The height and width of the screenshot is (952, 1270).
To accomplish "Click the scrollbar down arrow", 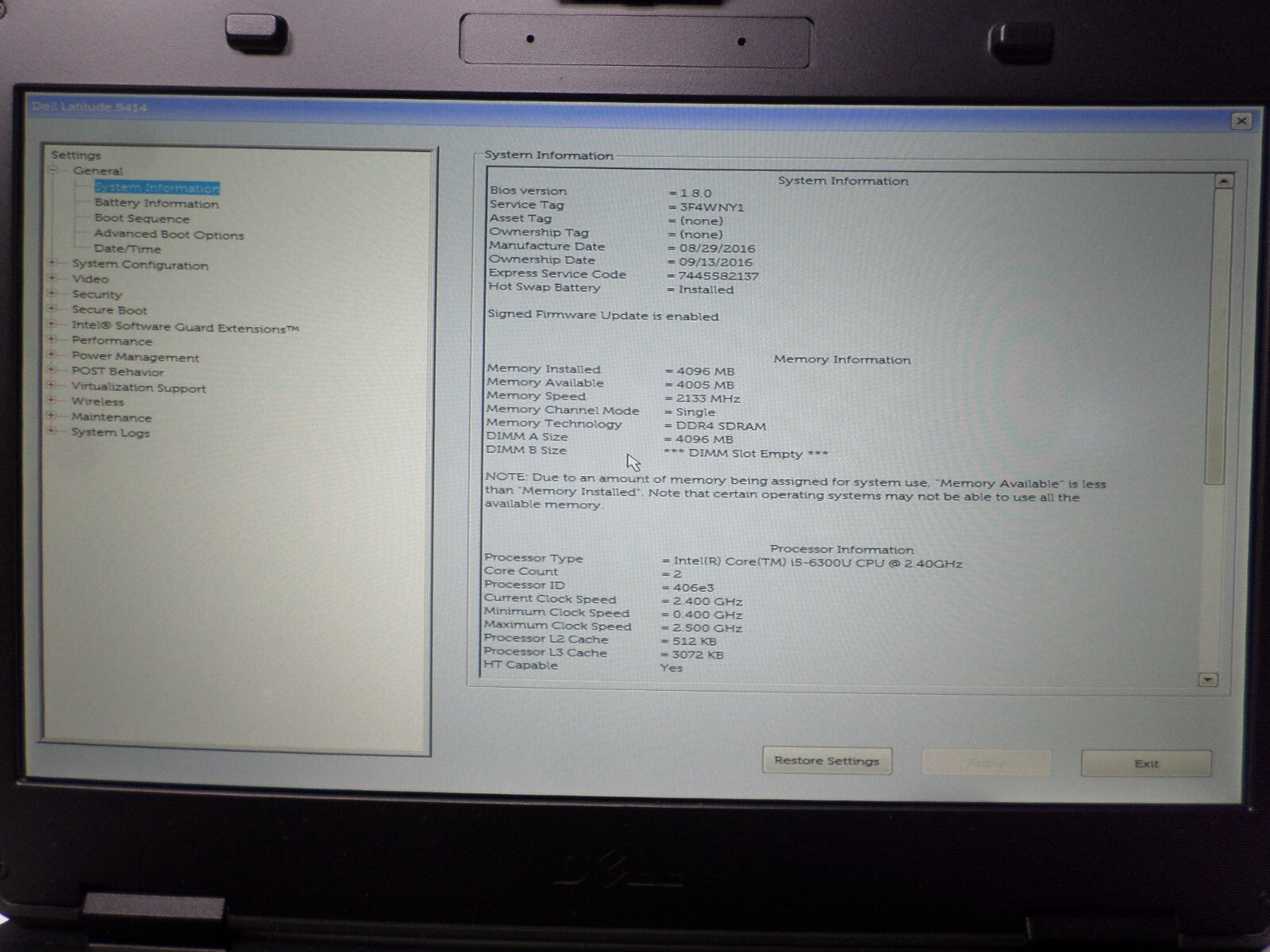I will click(1208, 680).
